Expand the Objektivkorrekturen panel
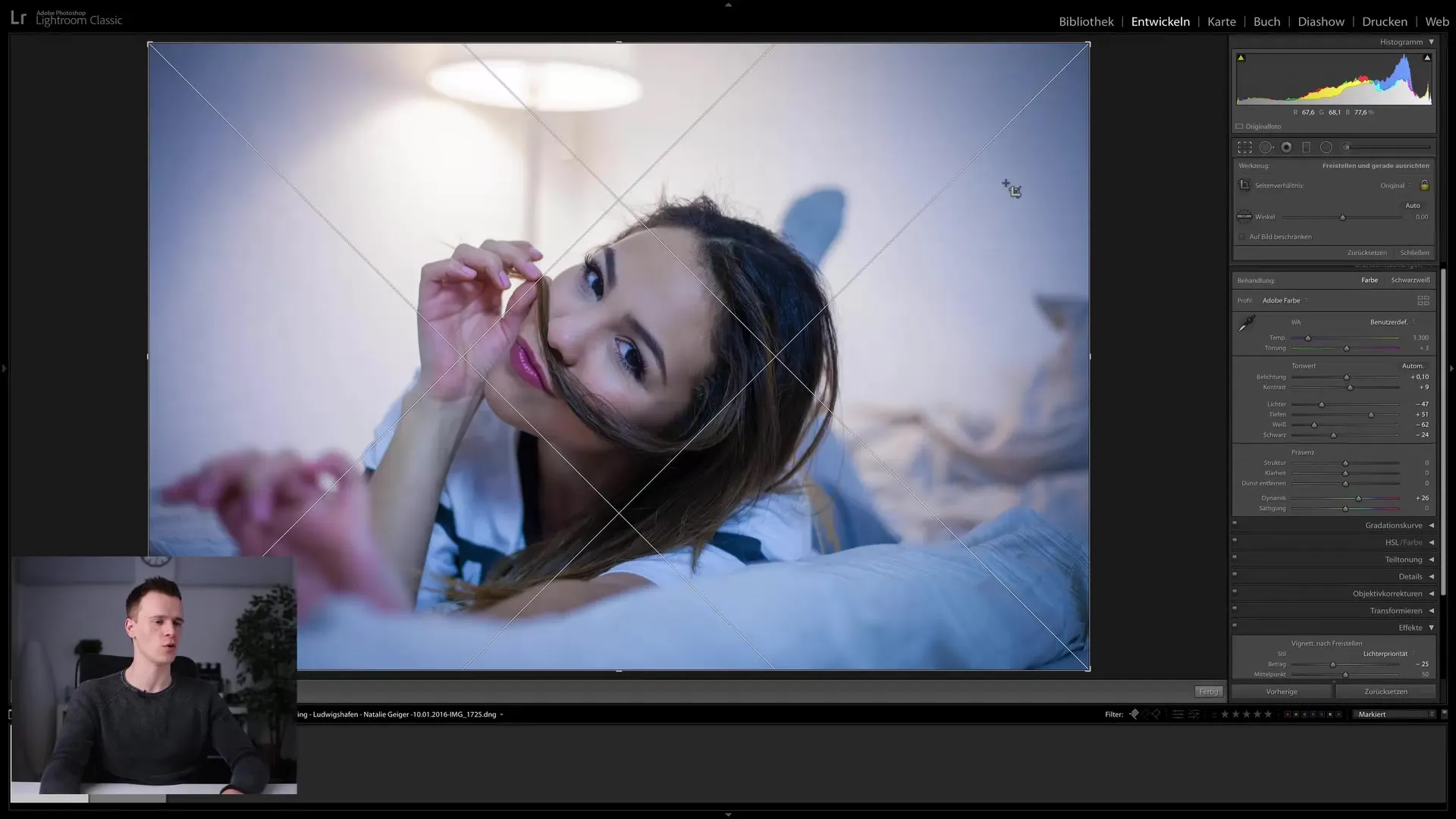 tap(1431, 594)
